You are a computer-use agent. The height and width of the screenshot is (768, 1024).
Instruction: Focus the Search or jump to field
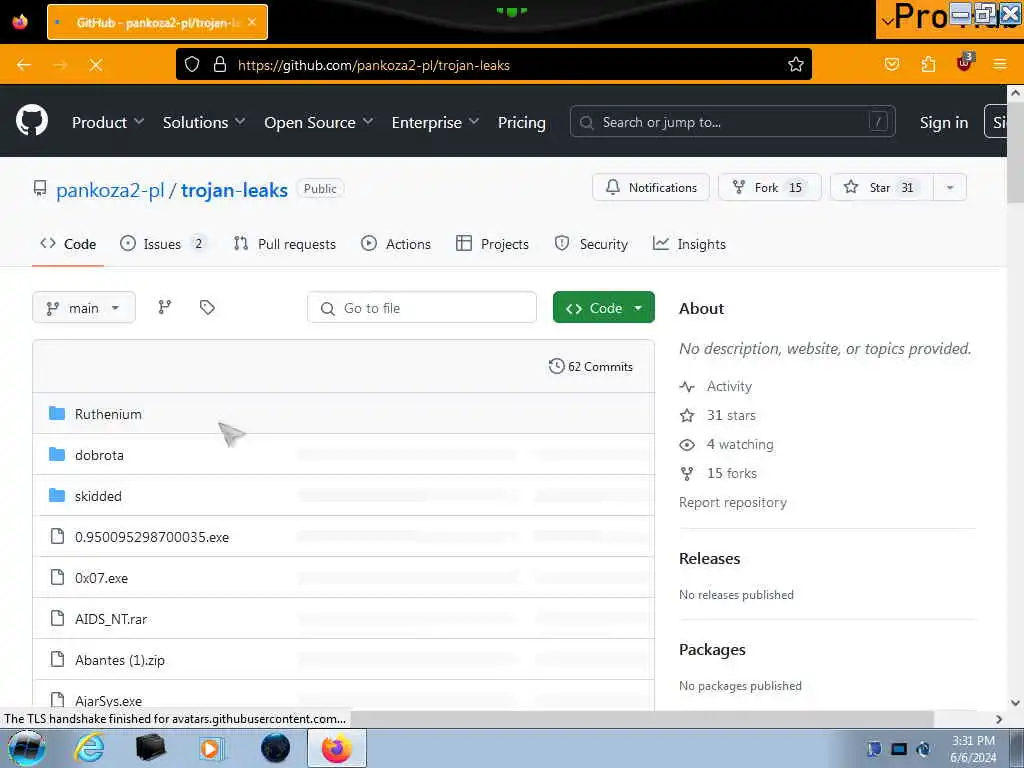732,122
